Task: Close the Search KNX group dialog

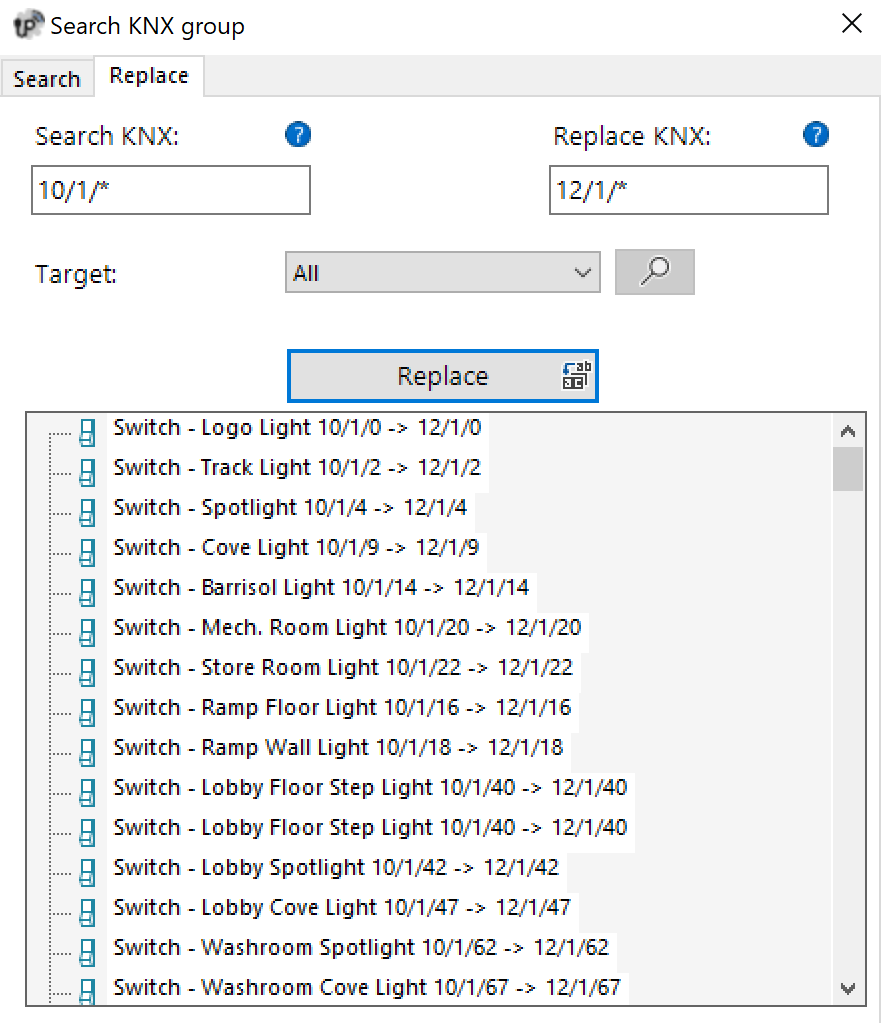Action: [851, 24]
